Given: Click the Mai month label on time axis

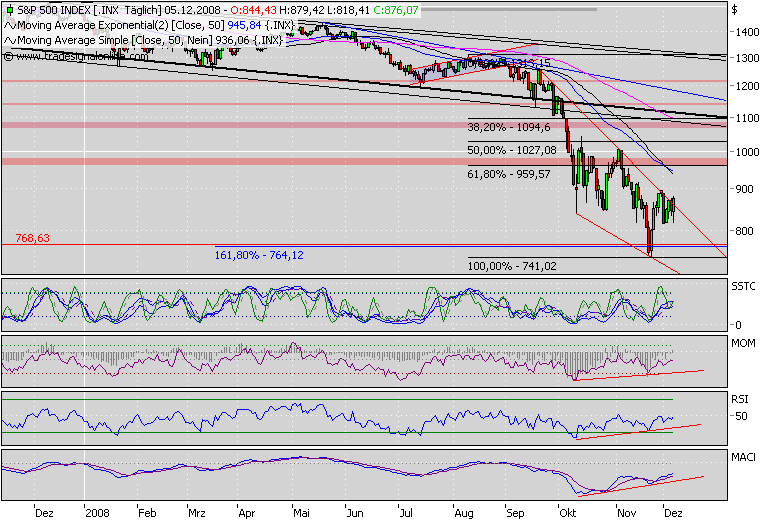Looking at the screenshot, I should point(302,513).
